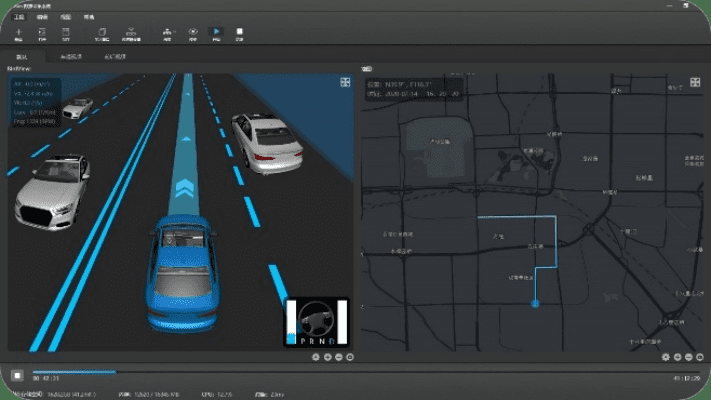Open the first menu in the menu bar

(x=19, y=18)
